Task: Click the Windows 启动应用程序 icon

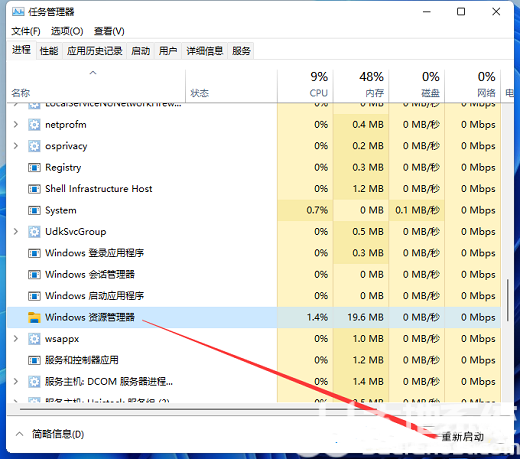Action: click(x=34, y=296)
